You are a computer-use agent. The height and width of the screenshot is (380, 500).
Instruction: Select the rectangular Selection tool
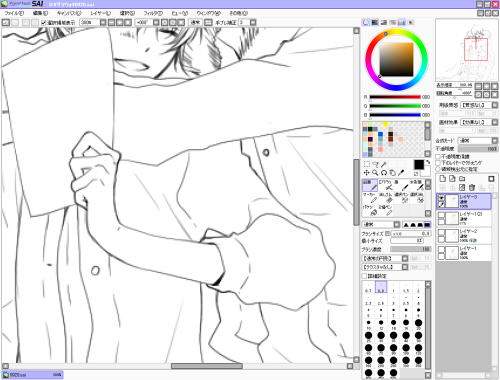tap(367, 164)
